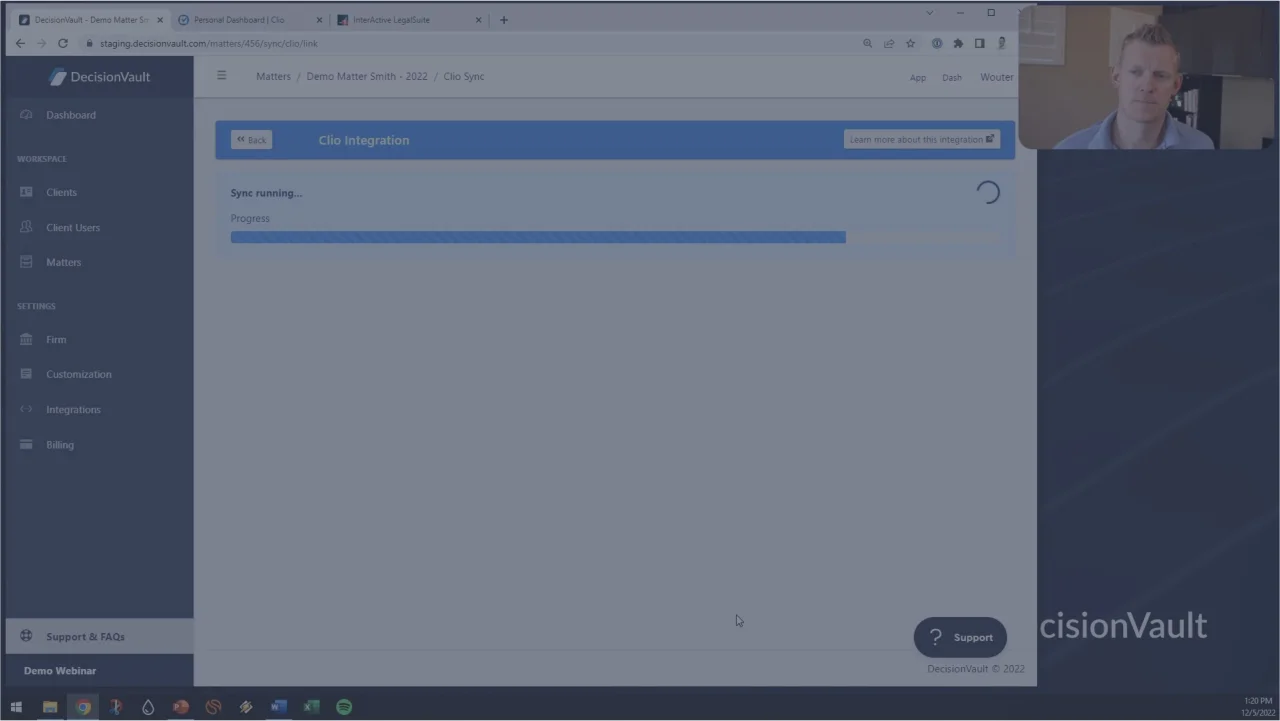Open Support & FAQs in sidebar
Image resolution: width=1280 pixels, height=721 pixels.
click(97, 636)
